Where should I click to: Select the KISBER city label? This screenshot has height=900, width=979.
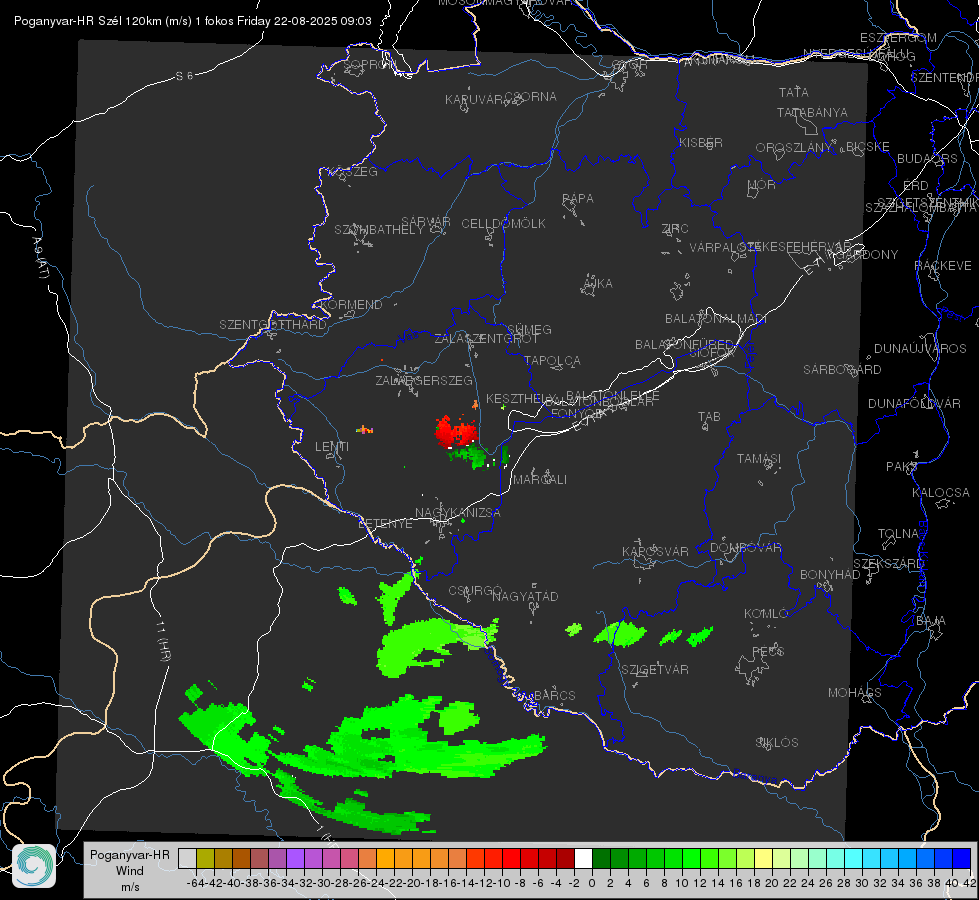(701, 142)
